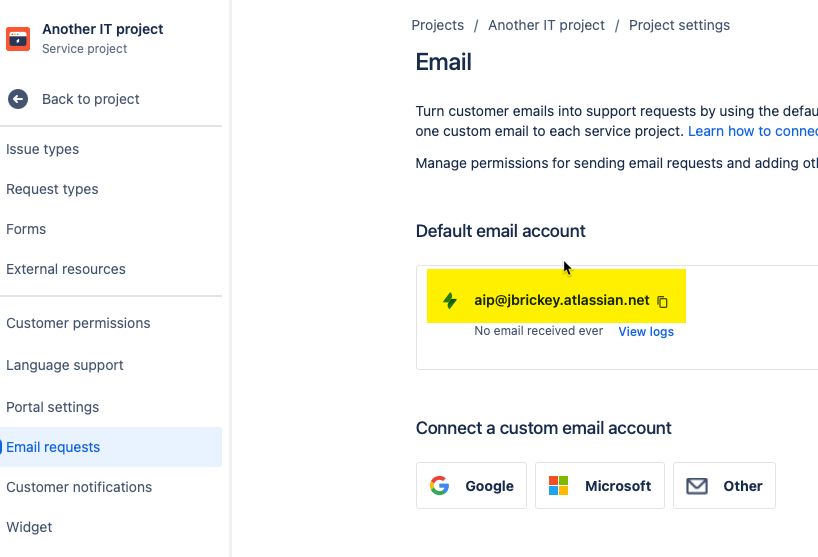Click the envelope icon for Other
This screenshot has height=557, width=818.
pyautogui.click(x=696, y=486)
